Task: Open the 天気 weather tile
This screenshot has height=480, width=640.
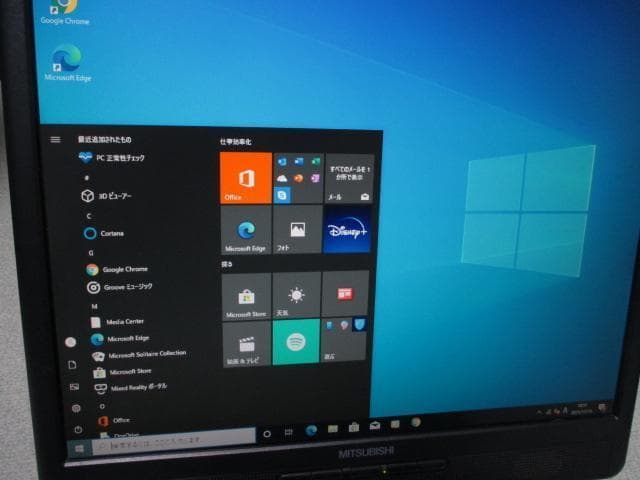Action: pos(296,295)
